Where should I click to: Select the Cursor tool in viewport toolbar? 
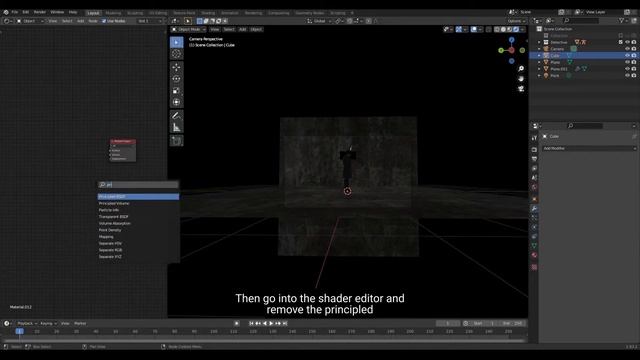tap(176, 53)
